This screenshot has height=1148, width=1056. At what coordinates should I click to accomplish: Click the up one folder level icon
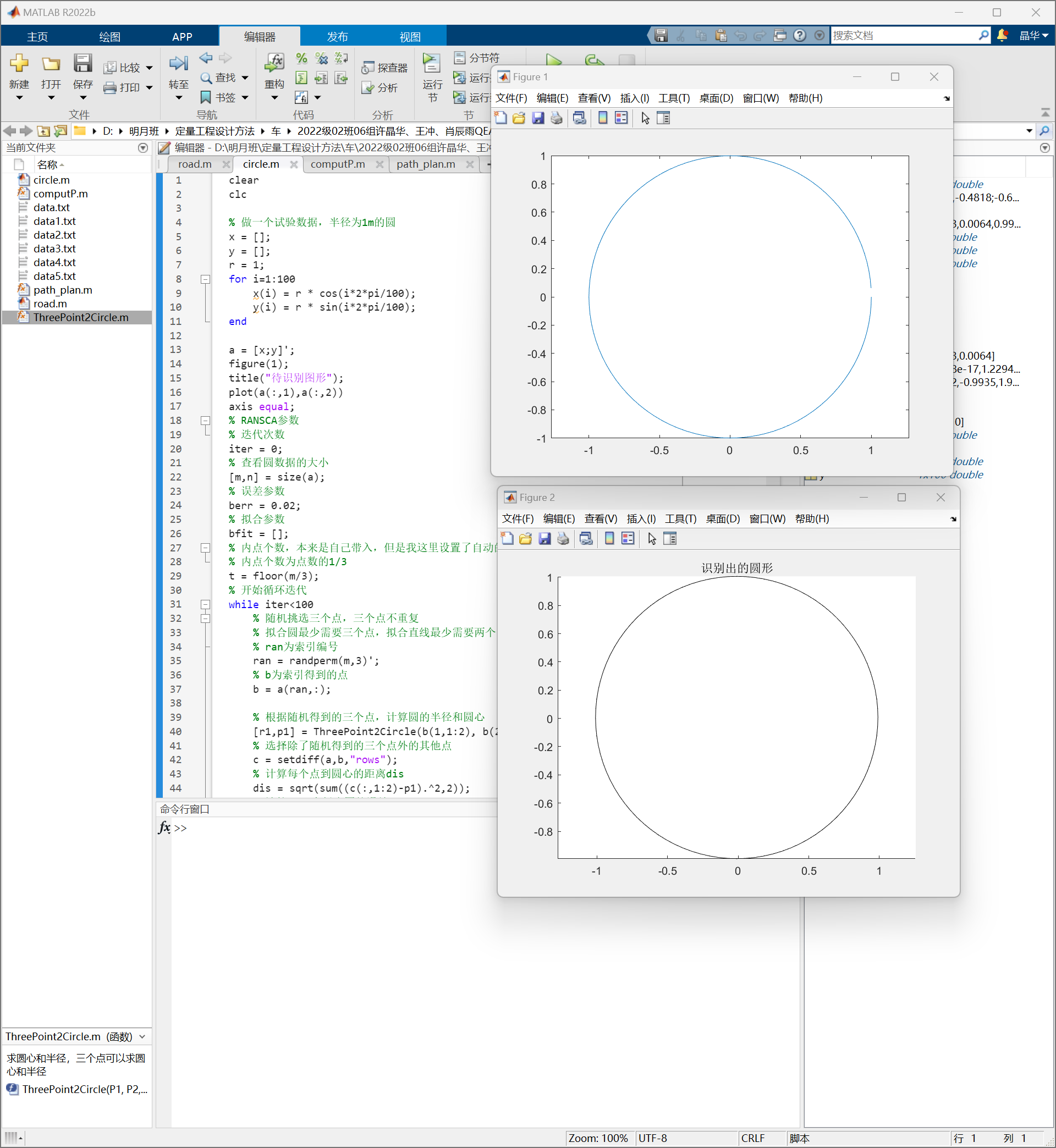click(x=43, y=131)
